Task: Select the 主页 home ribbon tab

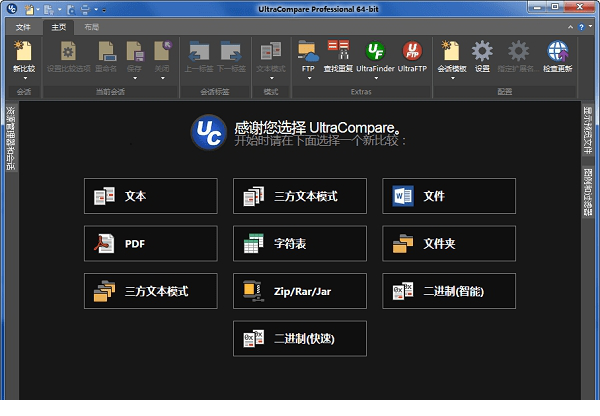Action: [x=59, y=27]
